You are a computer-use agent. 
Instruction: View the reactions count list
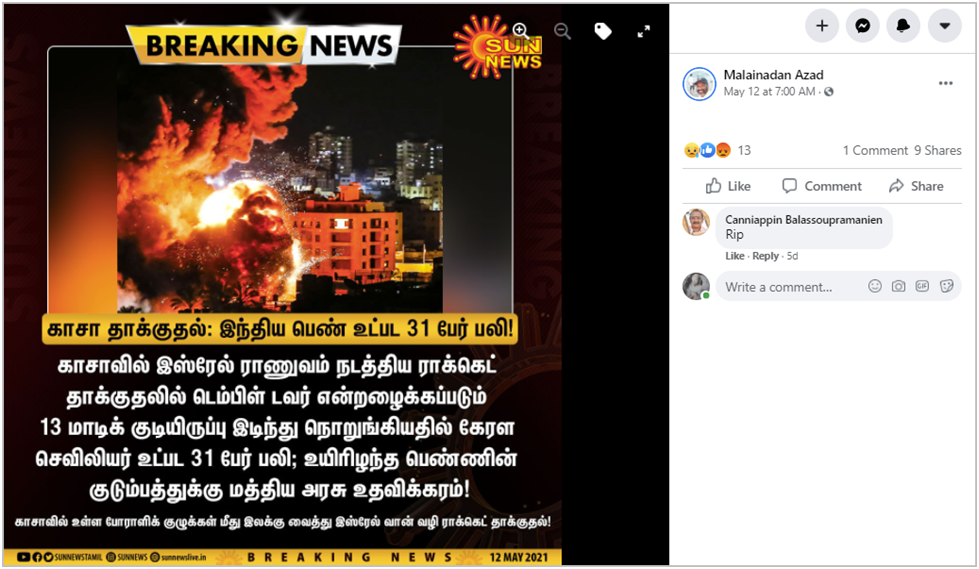pos(717,151)
